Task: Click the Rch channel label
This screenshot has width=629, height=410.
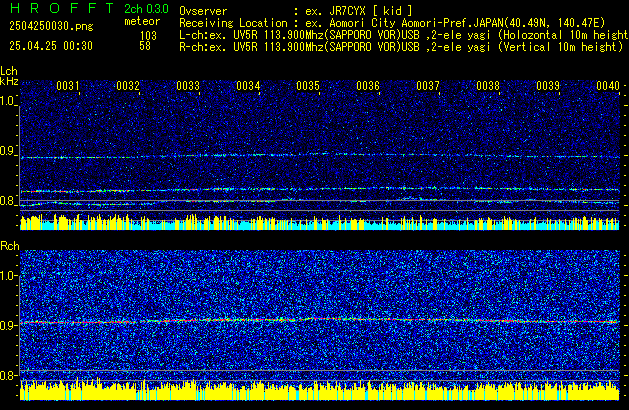Action: [10, 246]
